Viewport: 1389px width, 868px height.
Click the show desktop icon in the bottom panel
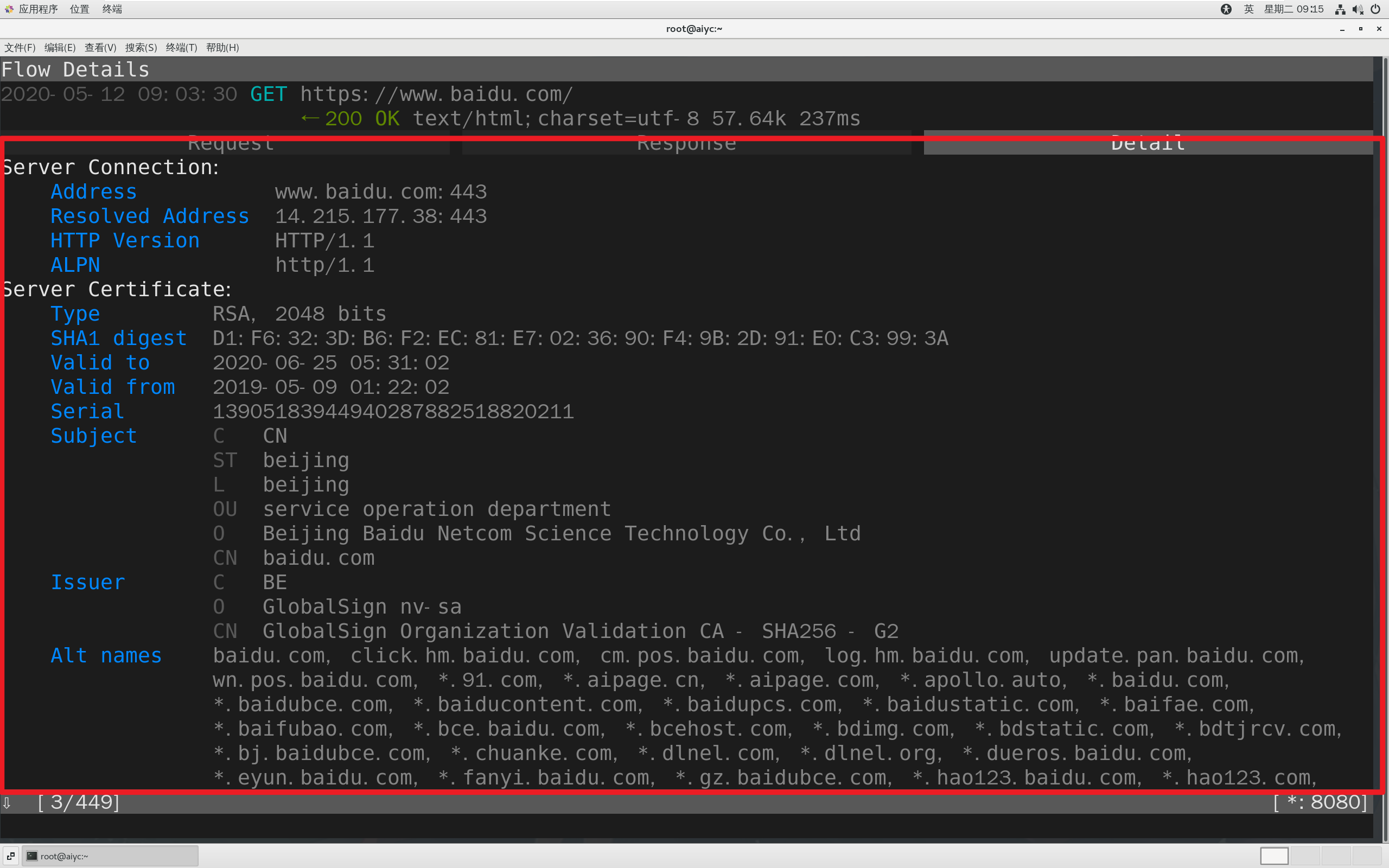(10, 856)
